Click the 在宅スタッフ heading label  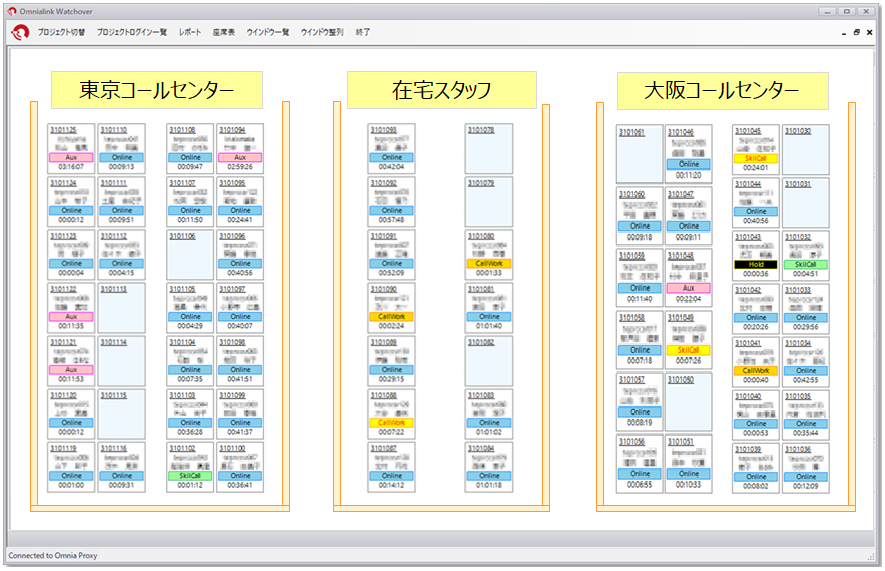tap(441, 90)
